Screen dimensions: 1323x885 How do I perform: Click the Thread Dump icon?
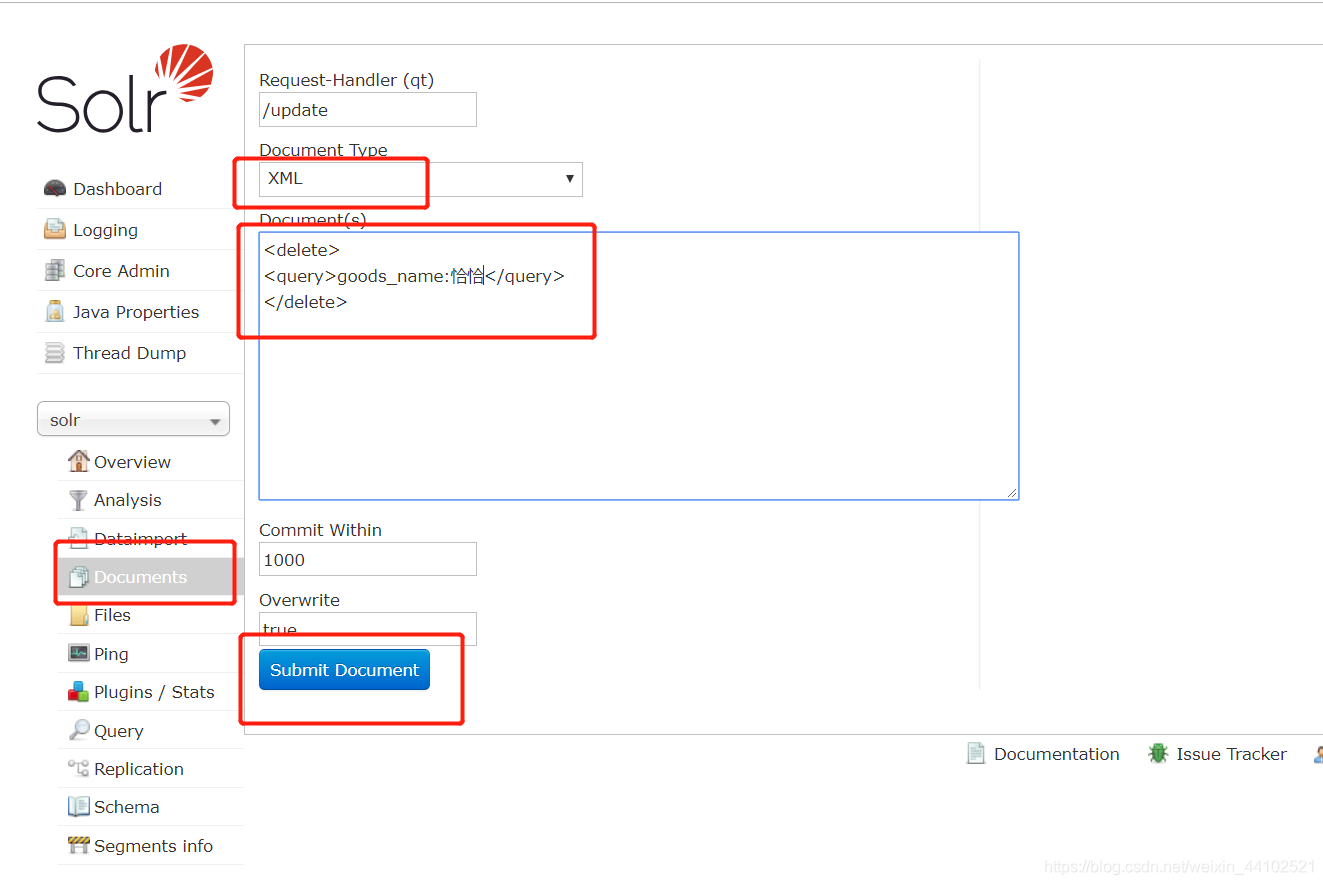point(55,352)
